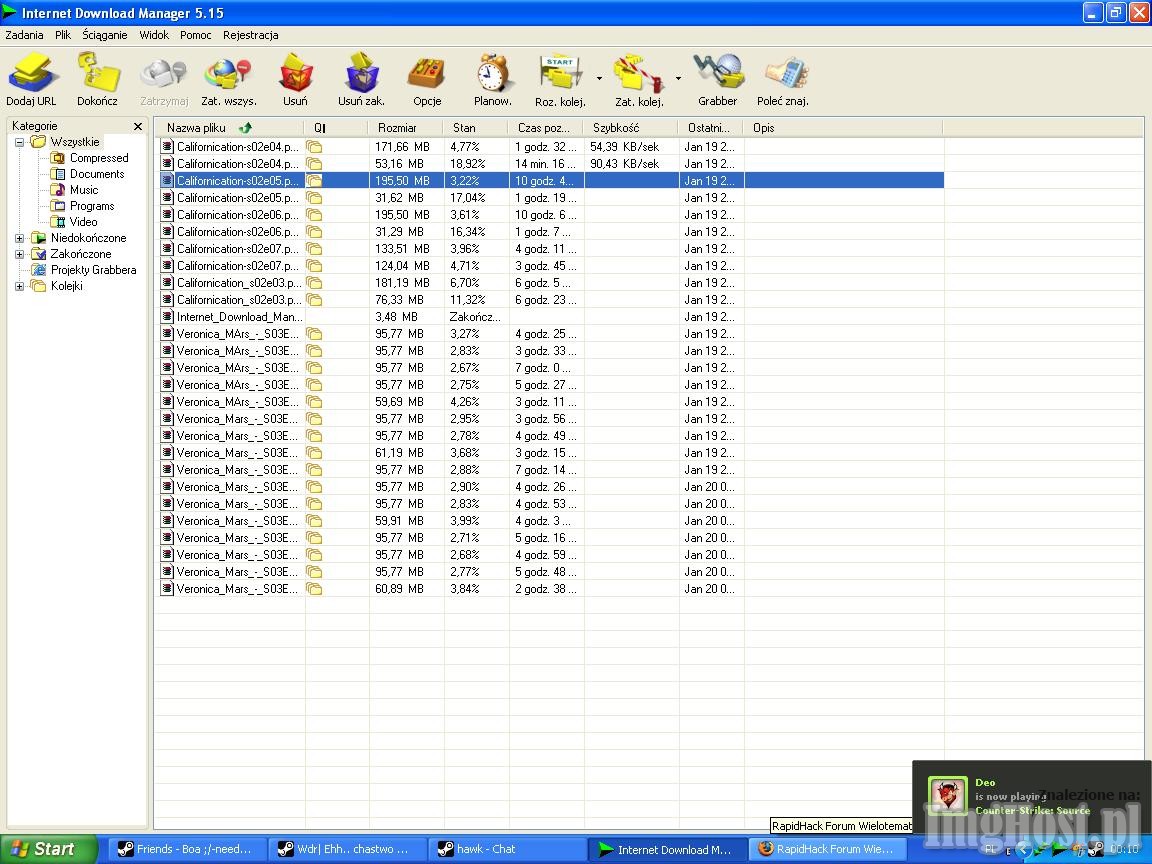Open the Pomoc menu

pos(195,35)
